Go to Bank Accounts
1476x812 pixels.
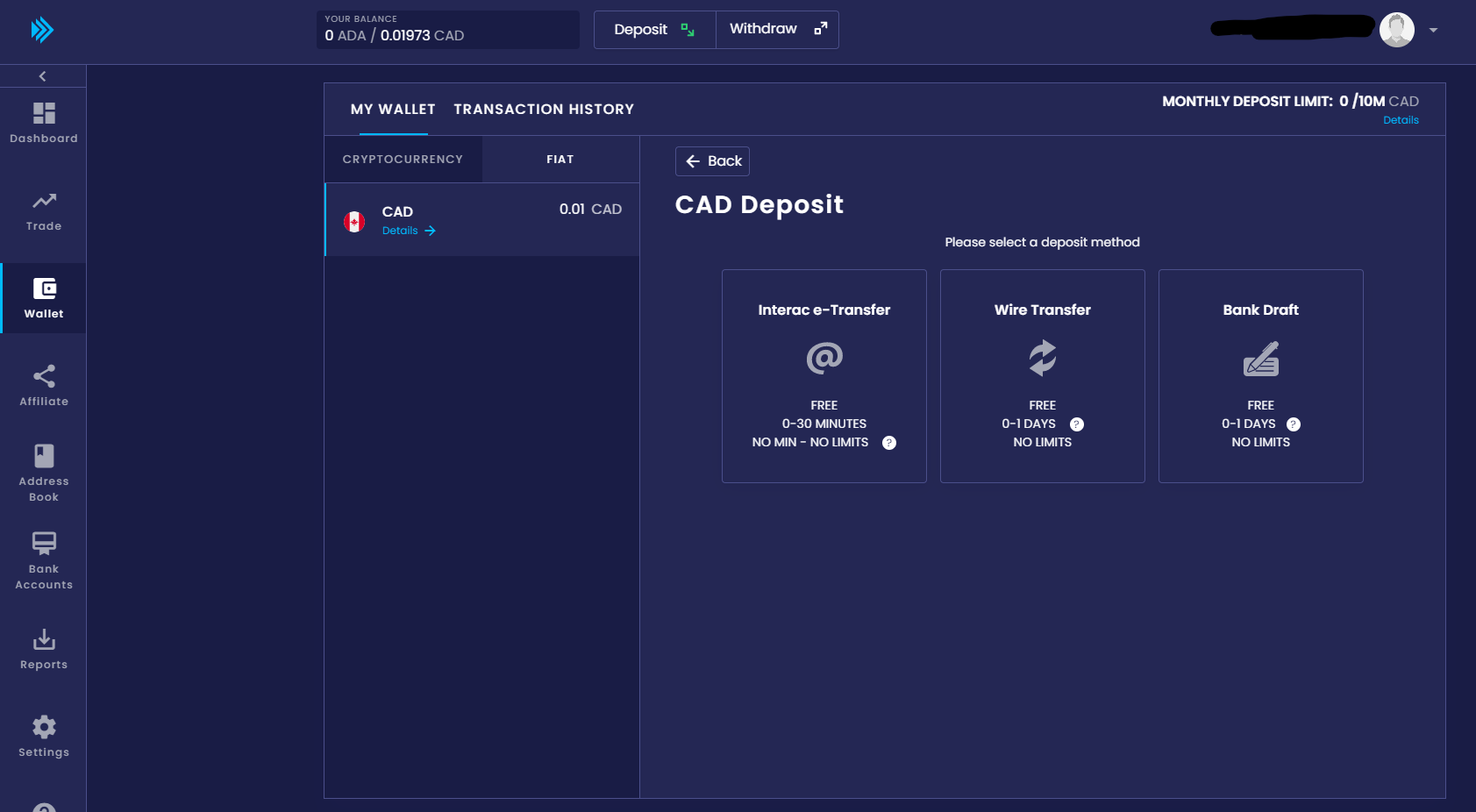coord(43,543)
